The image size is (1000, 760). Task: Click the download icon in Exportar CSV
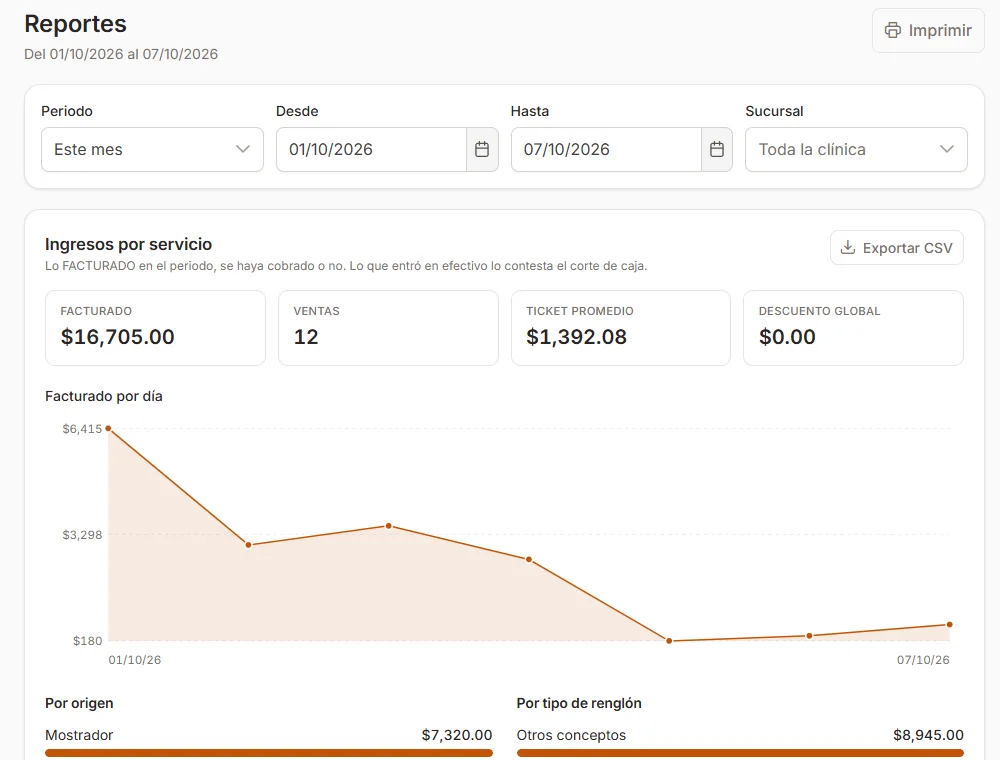coord(848,247)
